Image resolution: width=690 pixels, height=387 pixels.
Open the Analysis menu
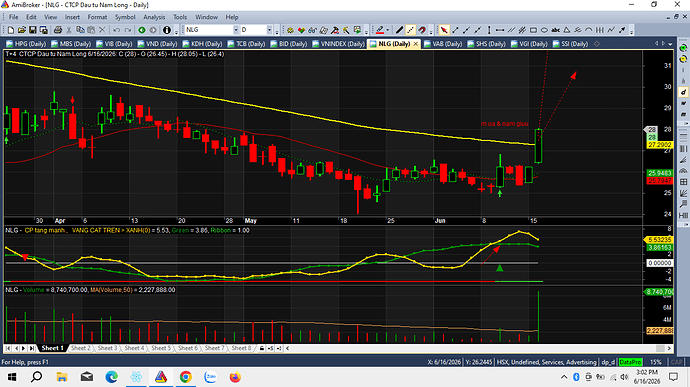click(154, 17)
